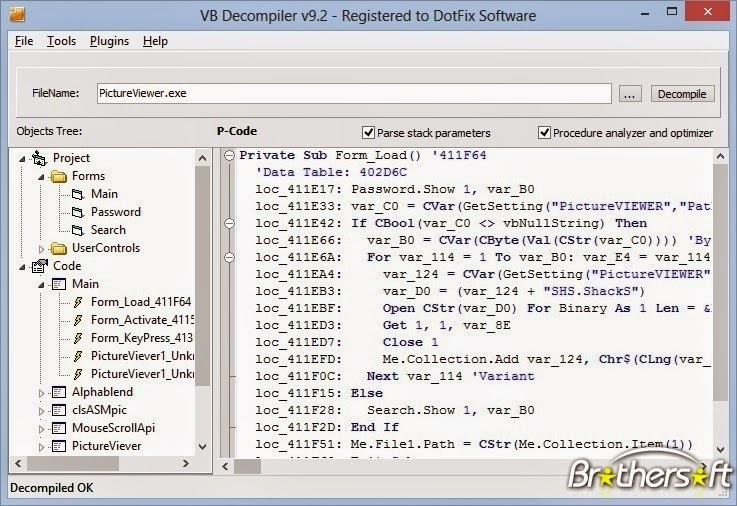The height and width of the screenshot is (506, 737).
Task: Click the clsASMpic module icon
Action: click(x=59, y=410)
